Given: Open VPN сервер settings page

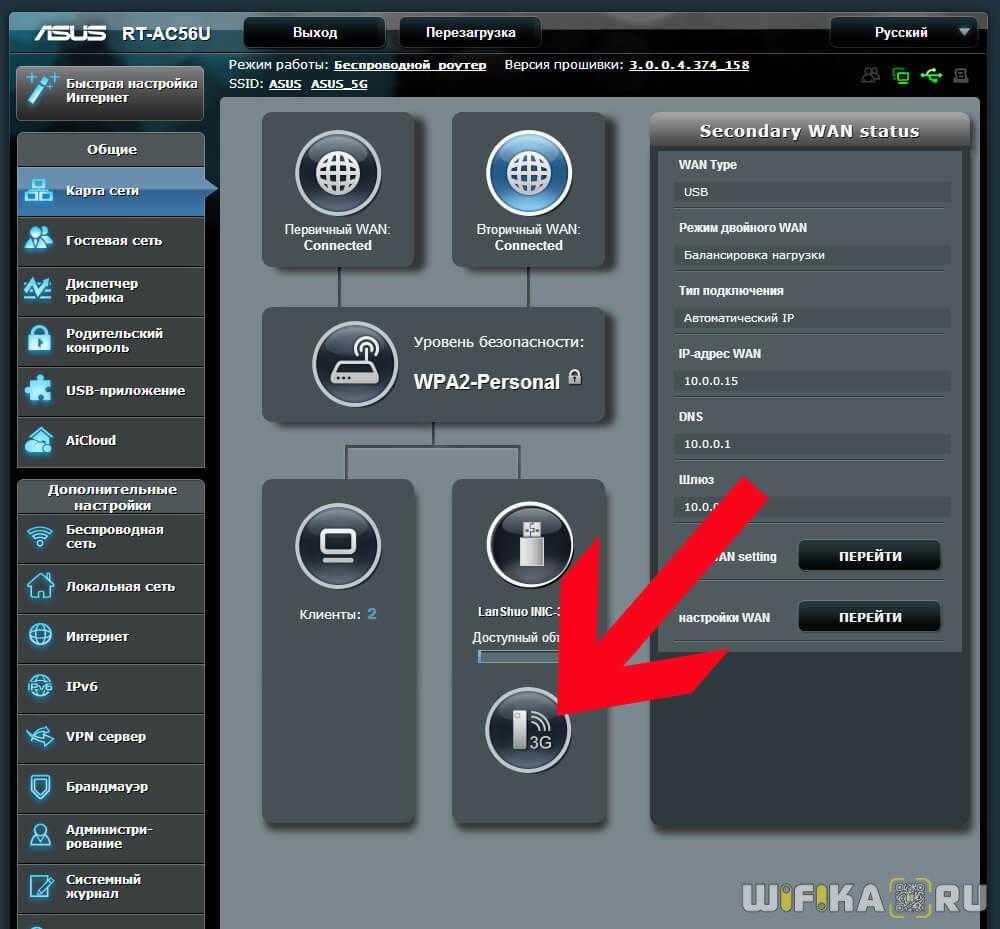Looking at the screenshot, I should (111, 737).
